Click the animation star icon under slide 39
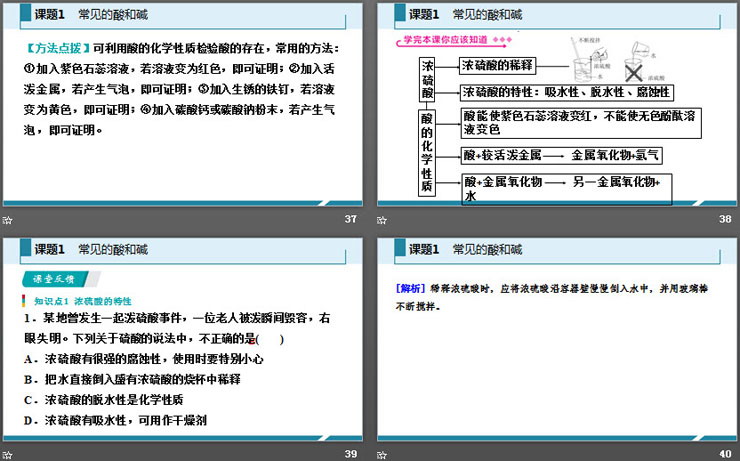The height and width of the screenshot is (461, 740). [x=7, y=454]
